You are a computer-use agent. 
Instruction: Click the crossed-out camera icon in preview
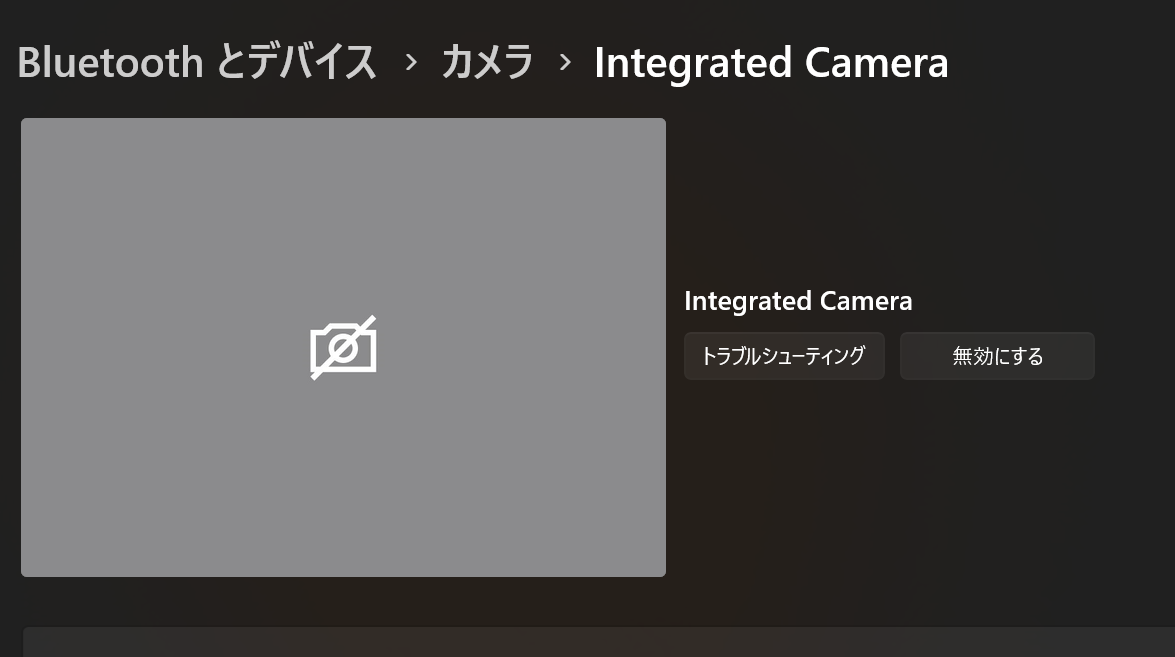pos(343,348)
